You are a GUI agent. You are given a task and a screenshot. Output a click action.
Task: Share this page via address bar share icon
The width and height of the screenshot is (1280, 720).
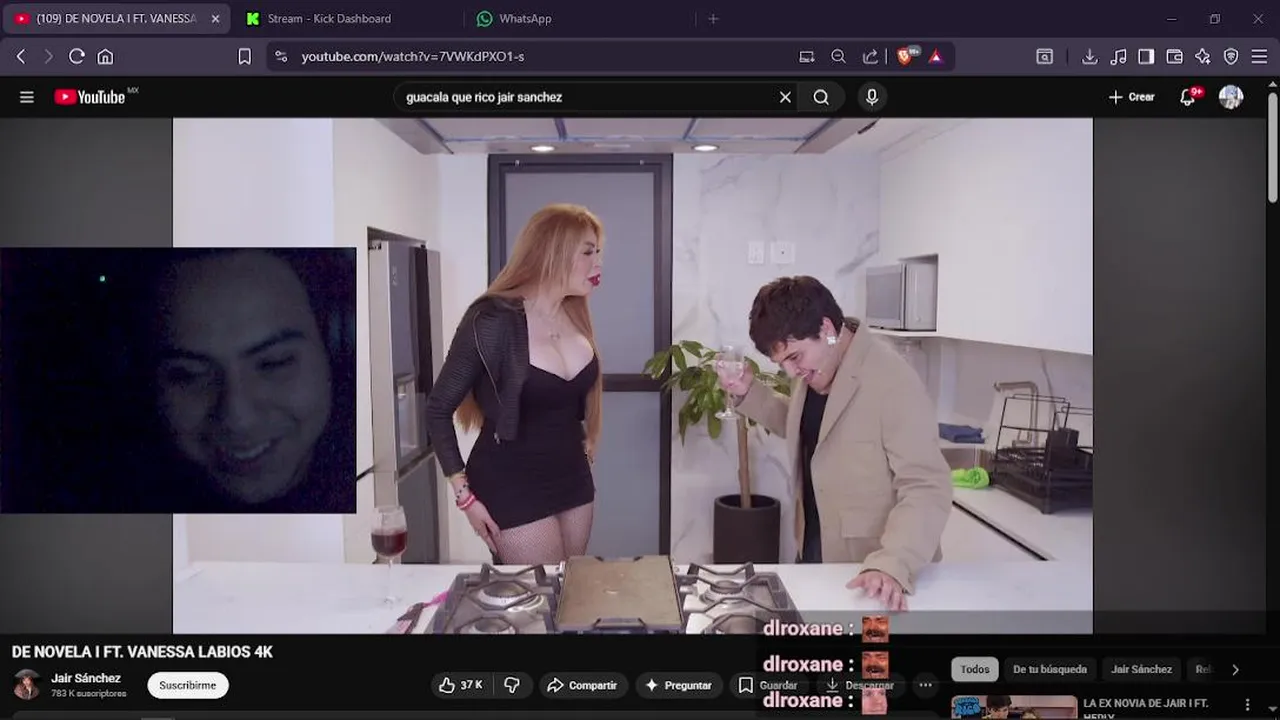[x=870, y=57]
